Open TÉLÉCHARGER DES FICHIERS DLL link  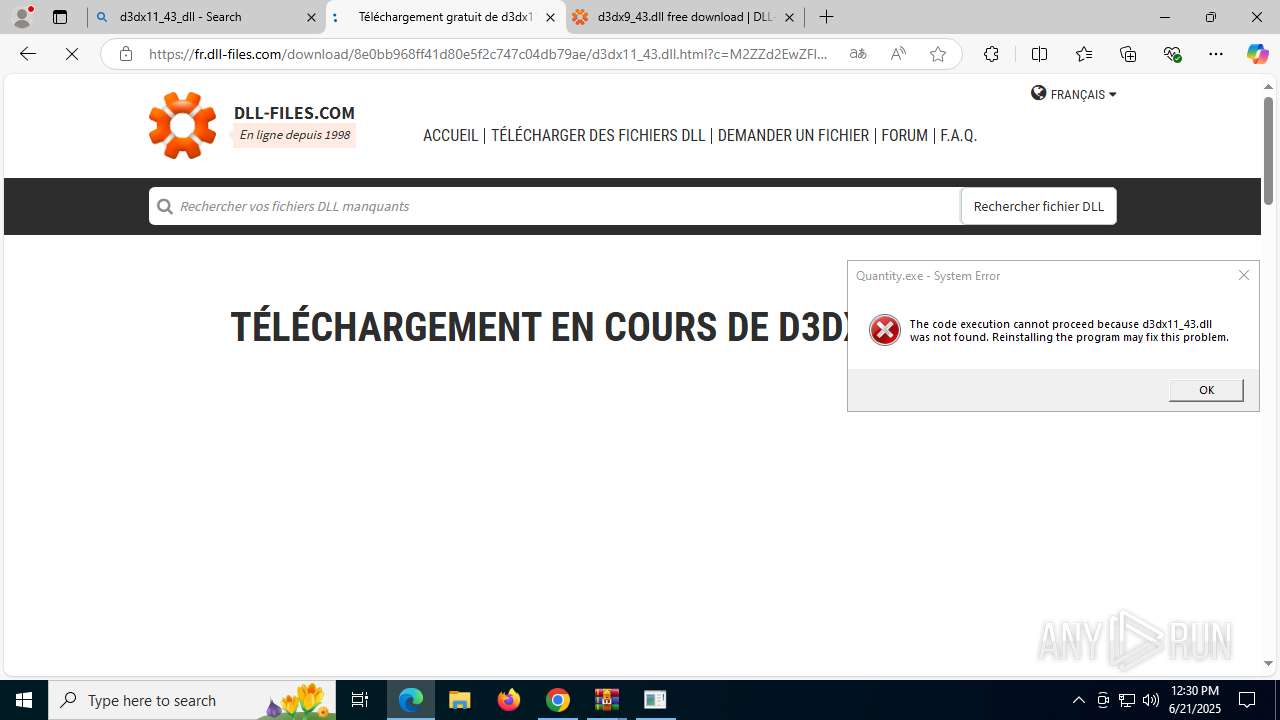coord(598,135)
